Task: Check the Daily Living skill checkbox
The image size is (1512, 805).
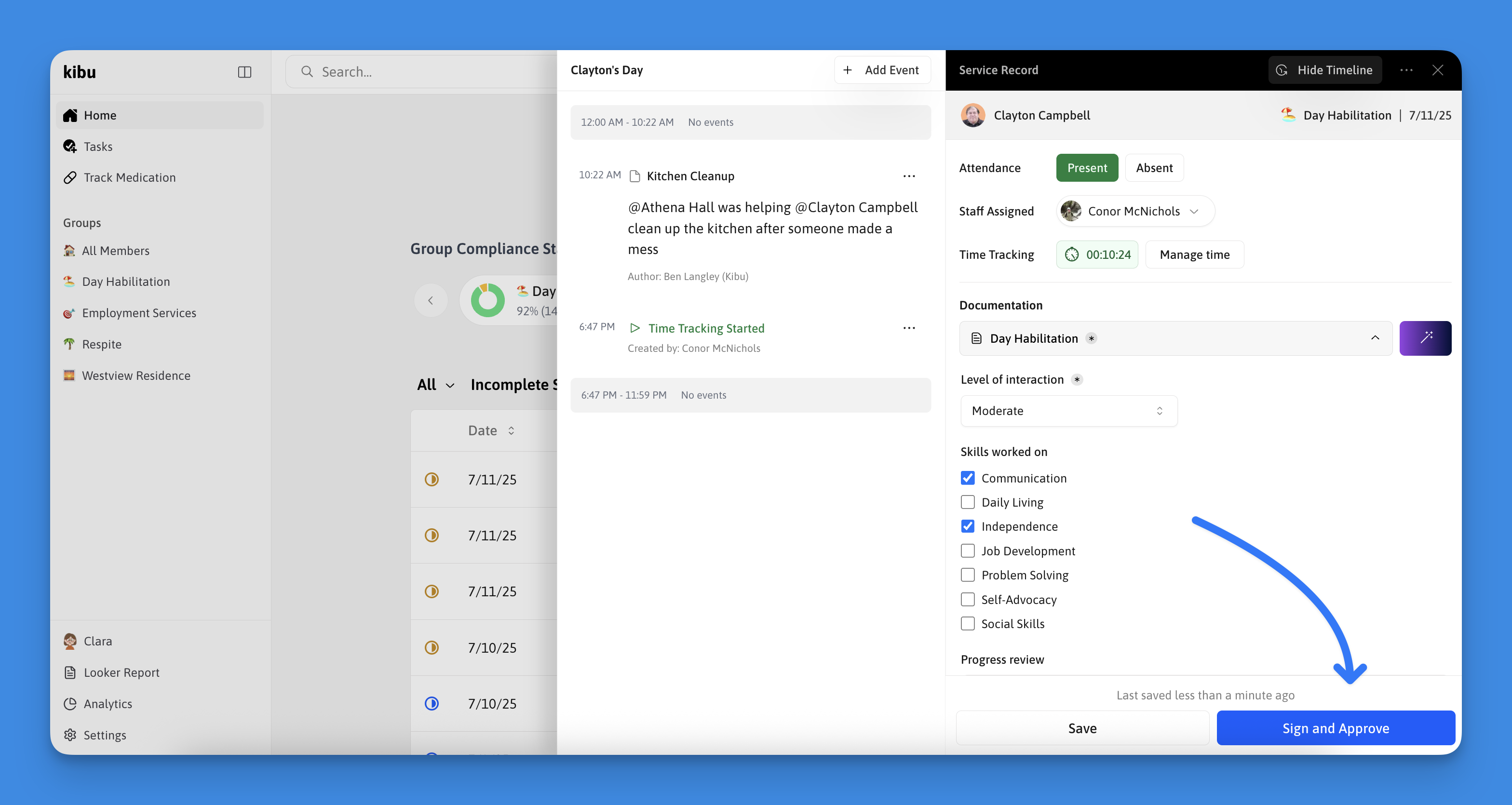Action: click(x=967, y=502)
